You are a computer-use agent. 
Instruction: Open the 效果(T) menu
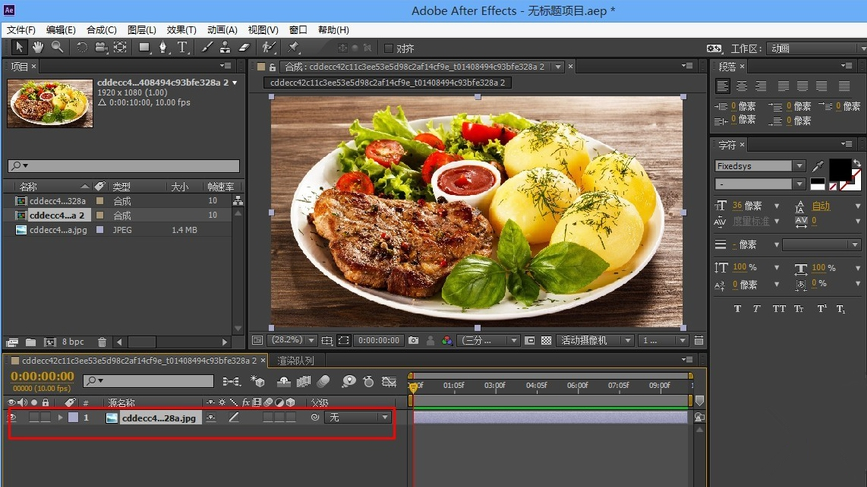181,30
